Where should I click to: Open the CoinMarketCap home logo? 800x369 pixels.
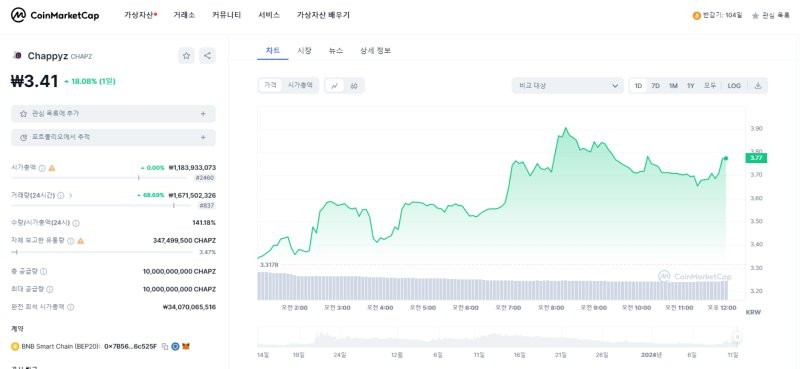coord(55,15)
